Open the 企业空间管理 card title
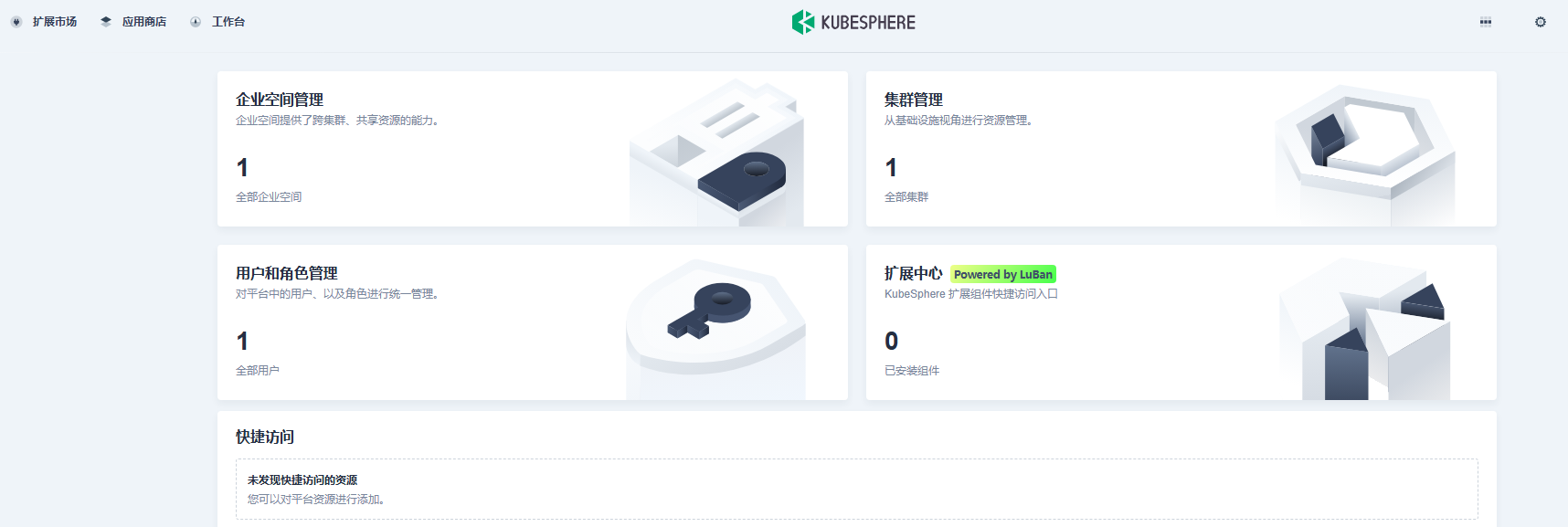Image resolution: width=1568 pixels, height=527 pixels. coord(280,100)
